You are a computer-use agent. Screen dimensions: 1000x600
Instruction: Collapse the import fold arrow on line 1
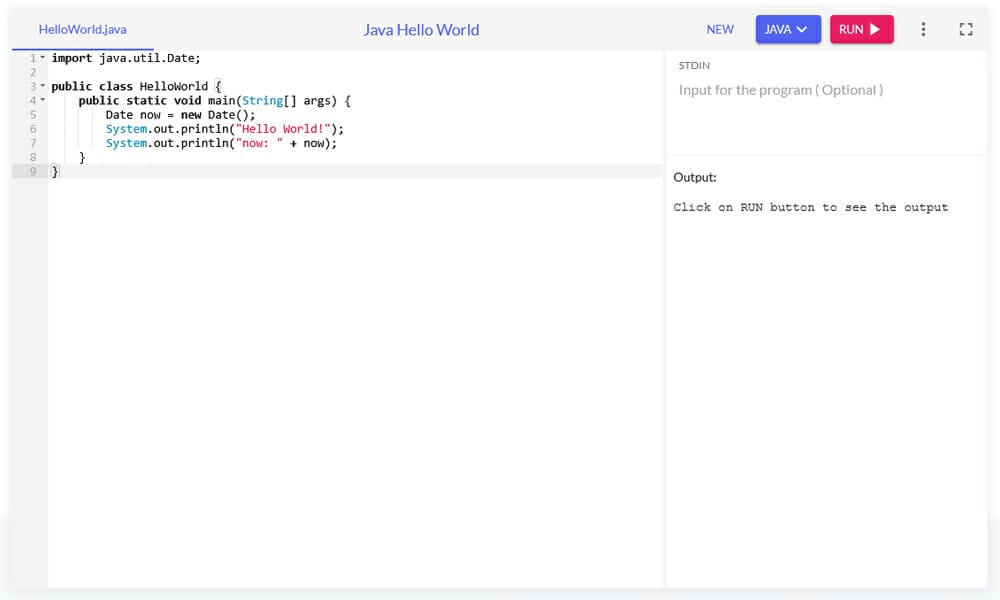pos(43,58)
